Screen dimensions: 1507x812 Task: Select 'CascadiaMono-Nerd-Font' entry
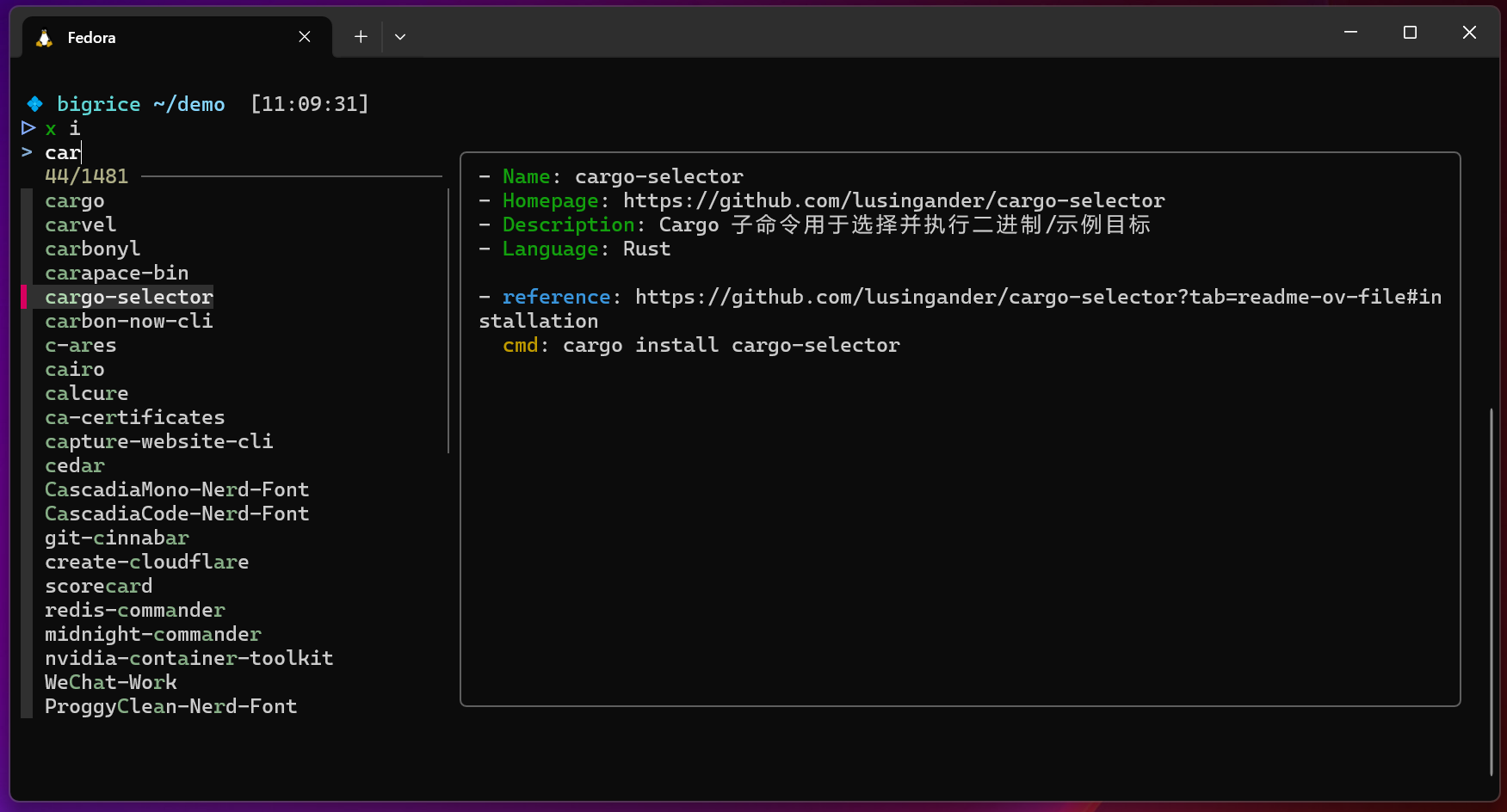177,490
